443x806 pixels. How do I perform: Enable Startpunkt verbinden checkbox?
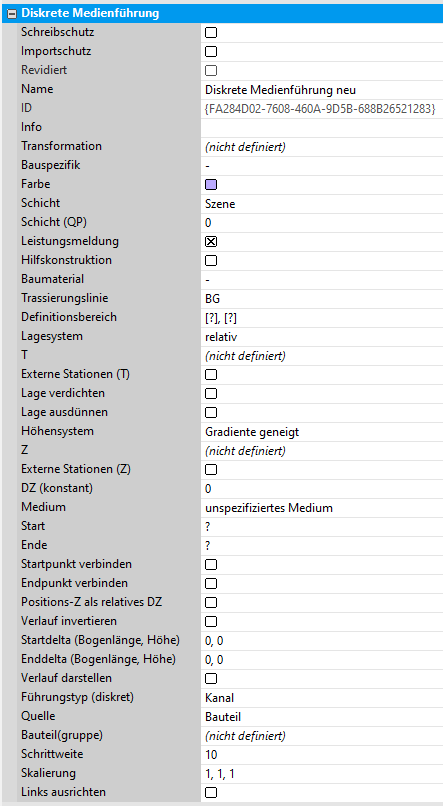tap(211, 565)
